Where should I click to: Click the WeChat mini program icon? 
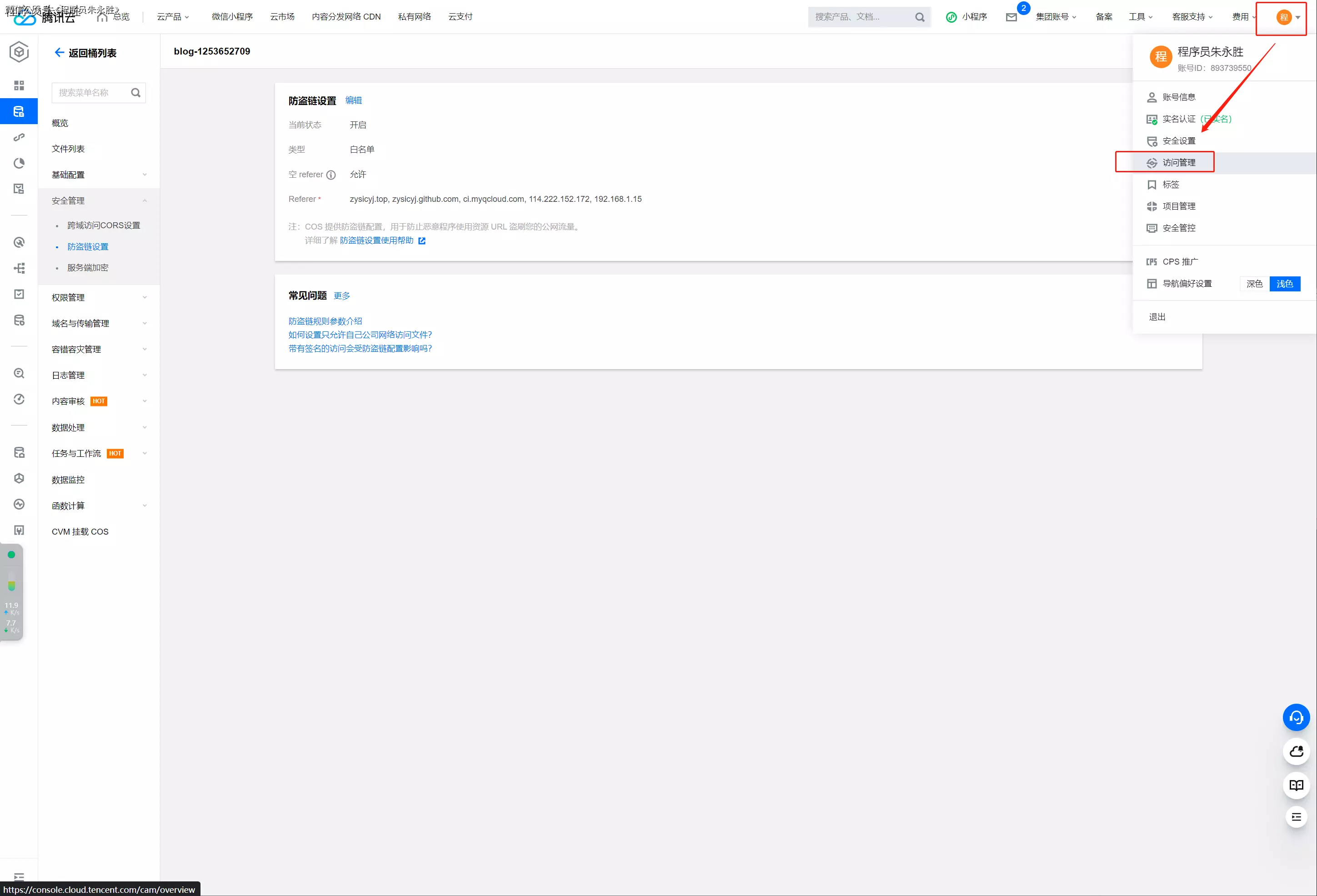pos(951,17)
